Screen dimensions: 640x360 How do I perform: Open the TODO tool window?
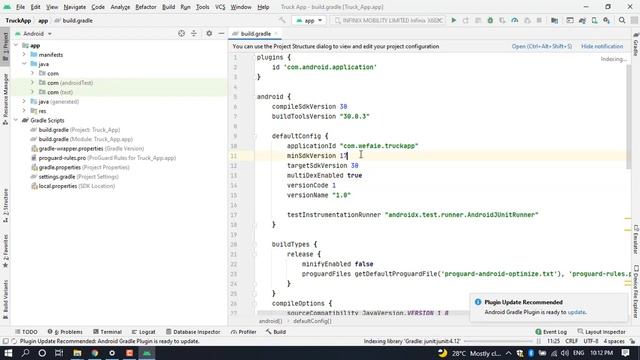tap(26, 332)
